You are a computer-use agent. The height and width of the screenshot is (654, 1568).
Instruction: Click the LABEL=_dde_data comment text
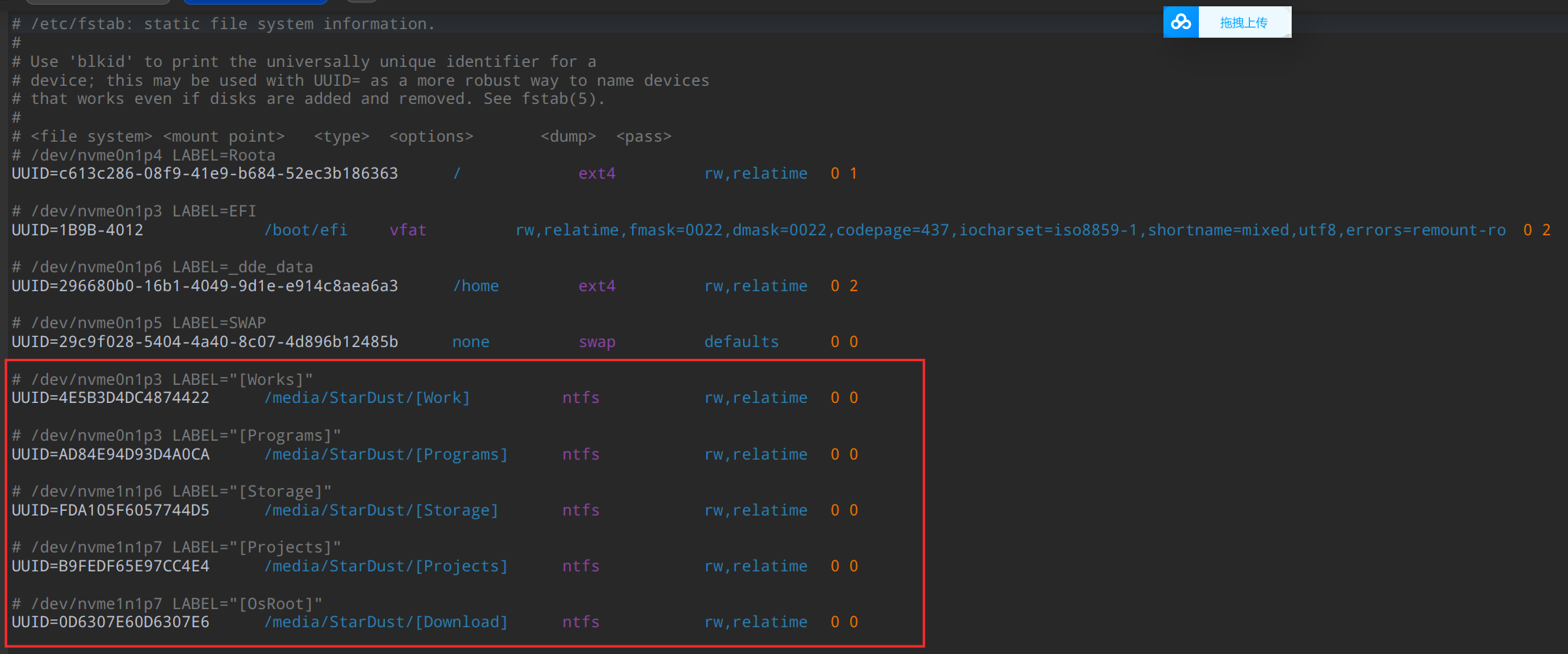[242, 267]
